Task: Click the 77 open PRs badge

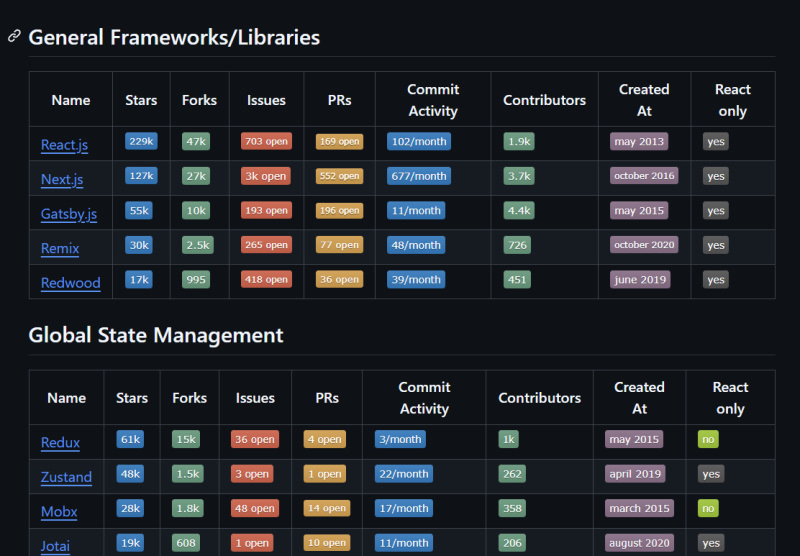Action: pyautogui.click(x=339, y=245)
